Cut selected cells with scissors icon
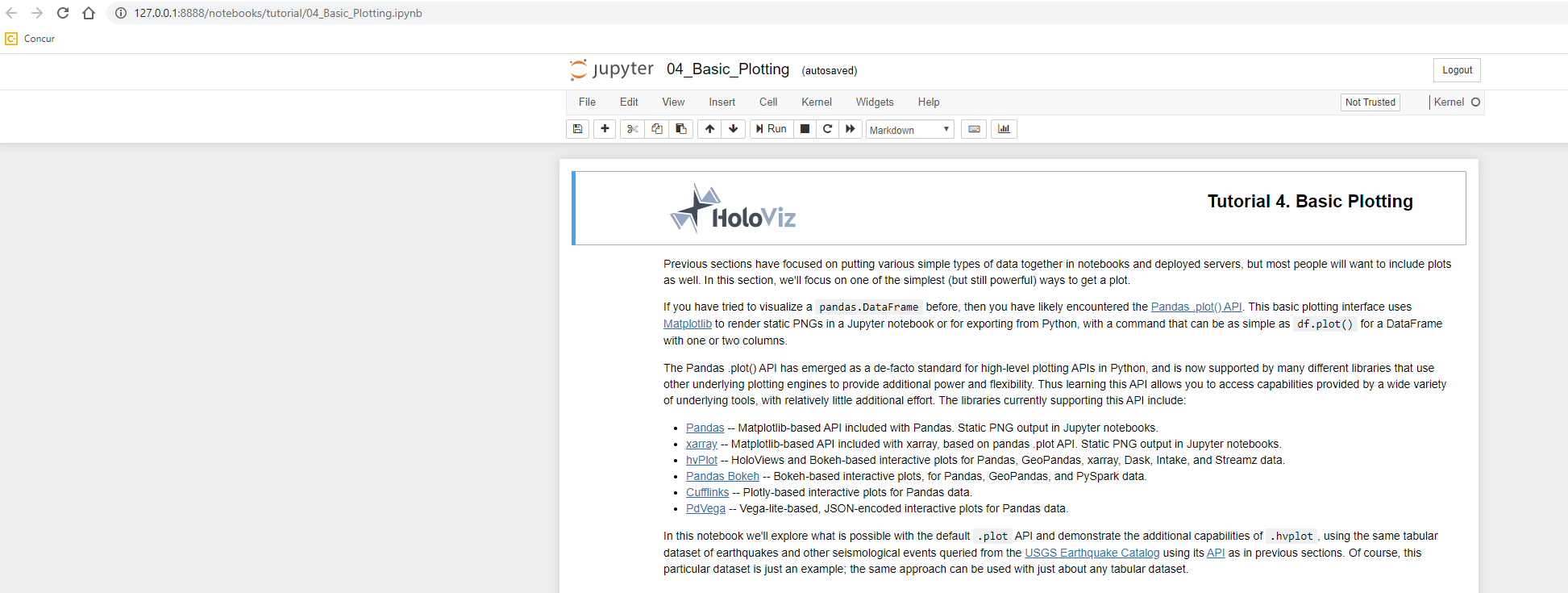Viewport: 1568px width, 593px height. coord(633,129)
